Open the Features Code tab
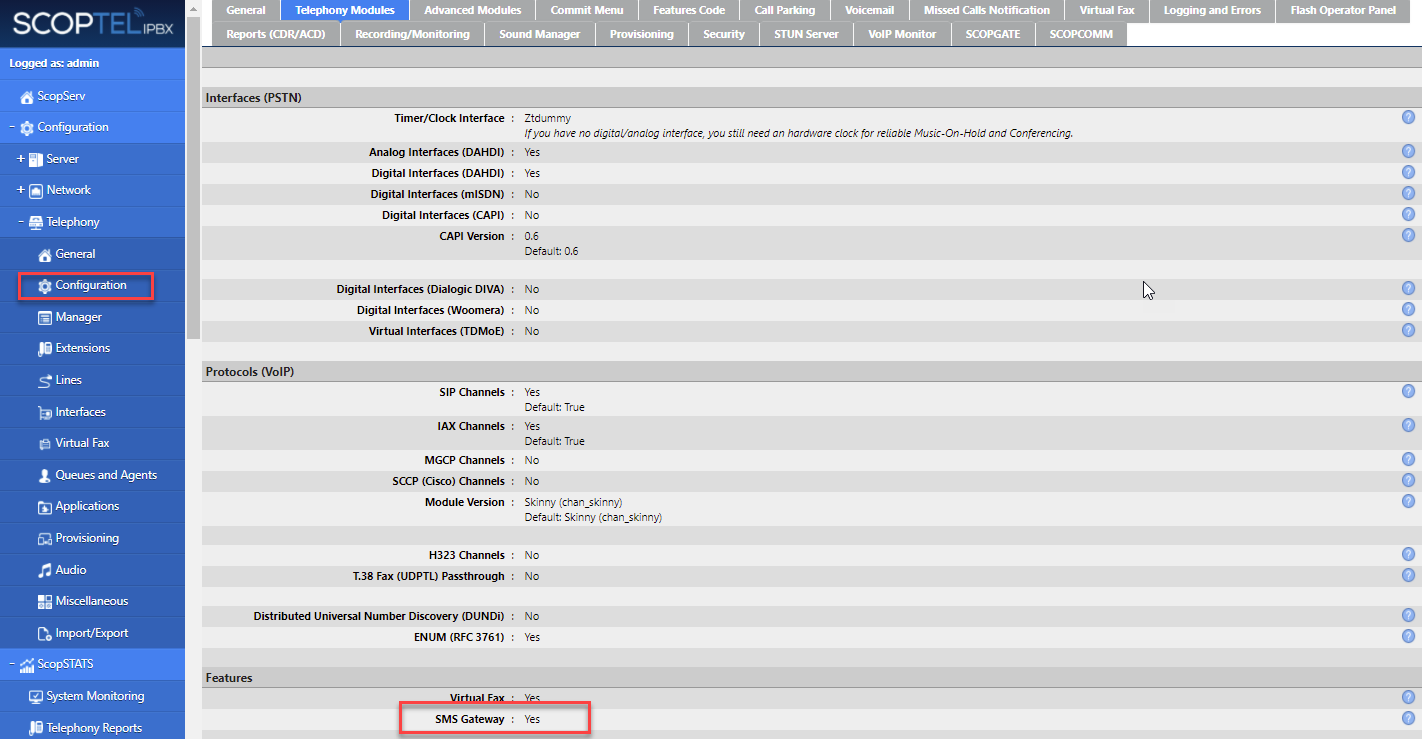This screenshot has height=739, width=1422. click(x=689, y=10)
